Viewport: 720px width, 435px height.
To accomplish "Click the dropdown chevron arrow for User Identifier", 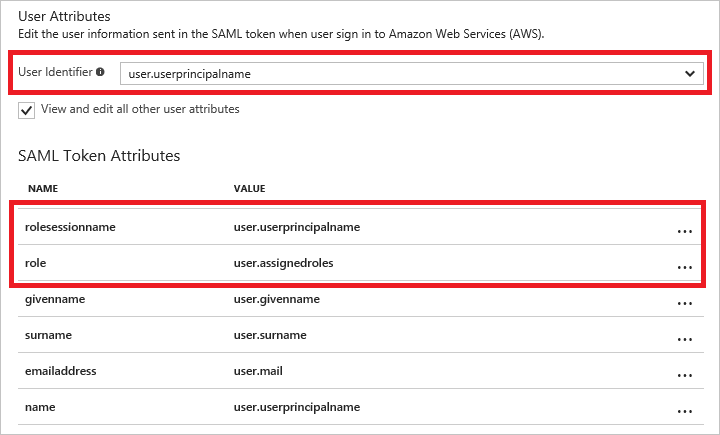I will point(689,74).
